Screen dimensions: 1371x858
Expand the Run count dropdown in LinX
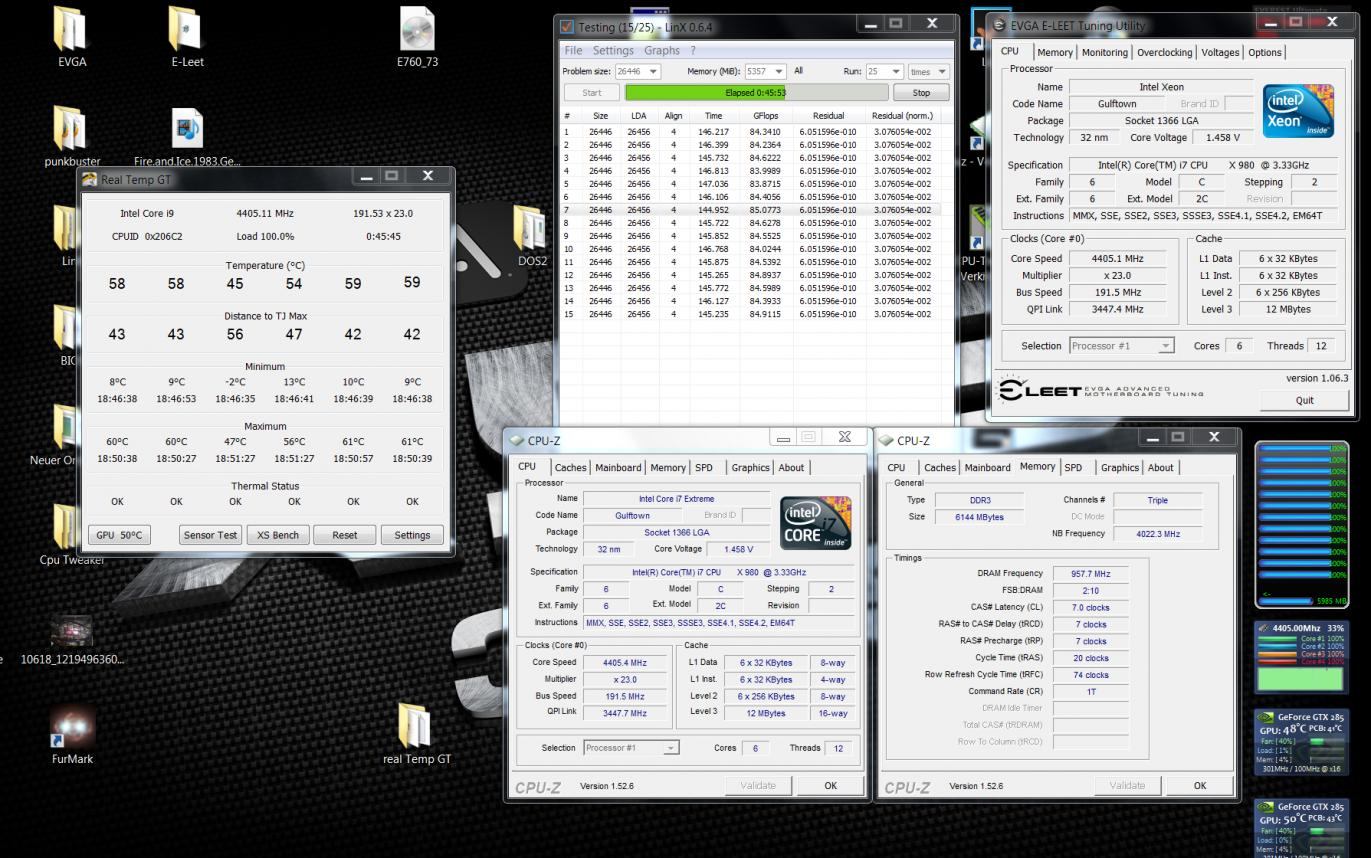point(896,72)
